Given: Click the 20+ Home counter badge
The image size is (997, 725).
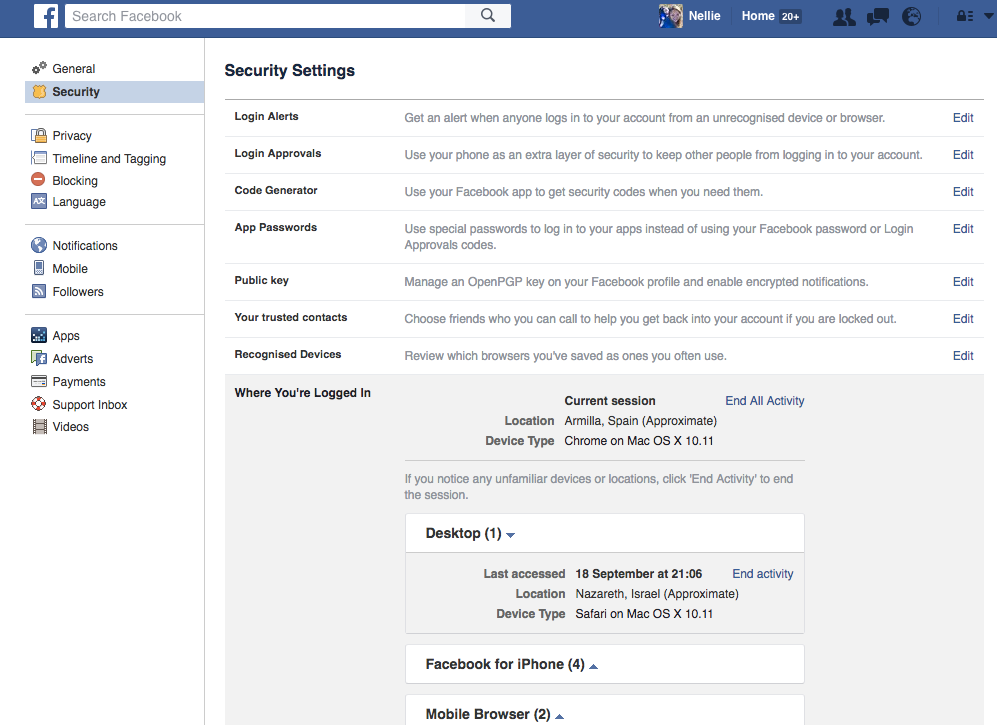Looking at the screenshot, I should [x=790, y=17].
